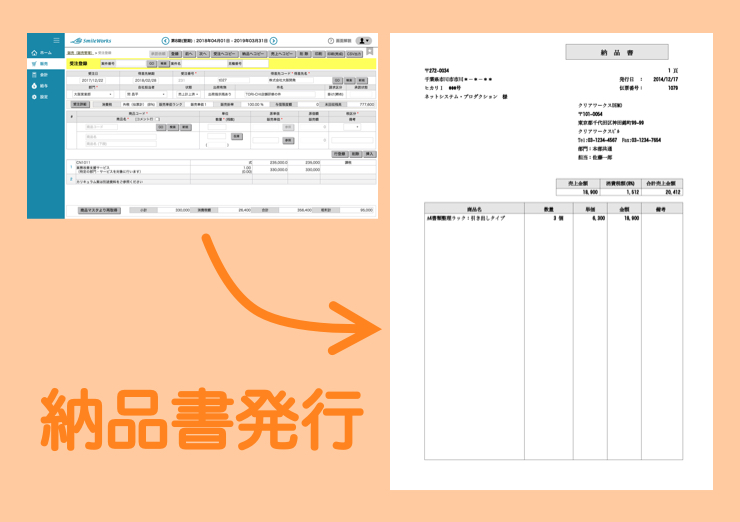
Task: Click the 販売 breadcrumb link
Action: (x=79, y=53)
